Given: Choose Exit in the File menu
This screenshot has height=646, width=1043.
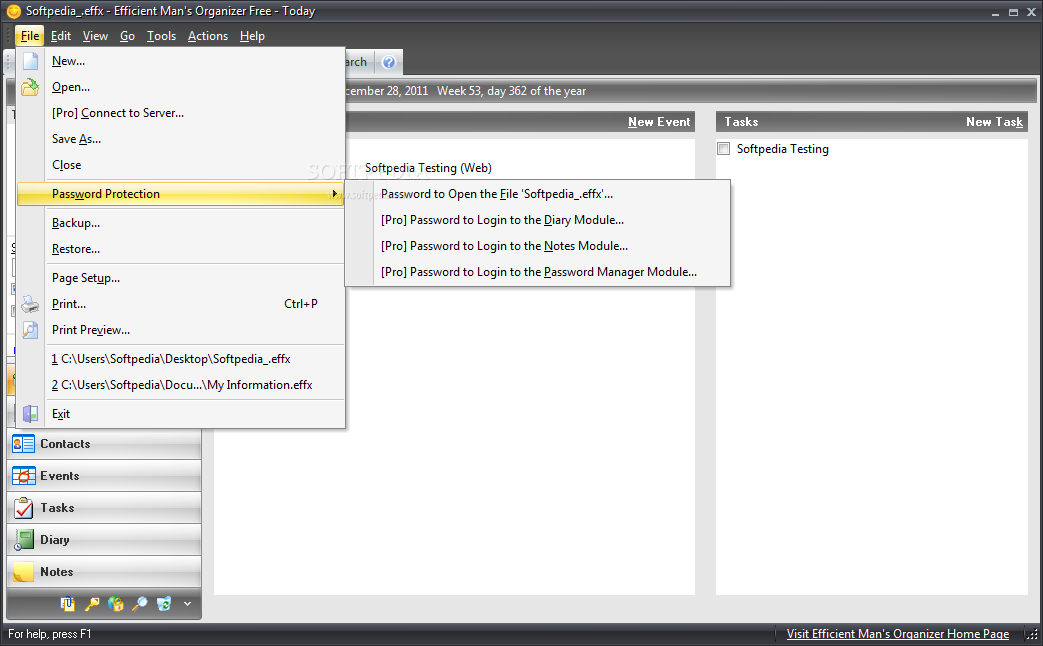Looking at the screenshot, I should pyautogui.click(x=181, y=413).
